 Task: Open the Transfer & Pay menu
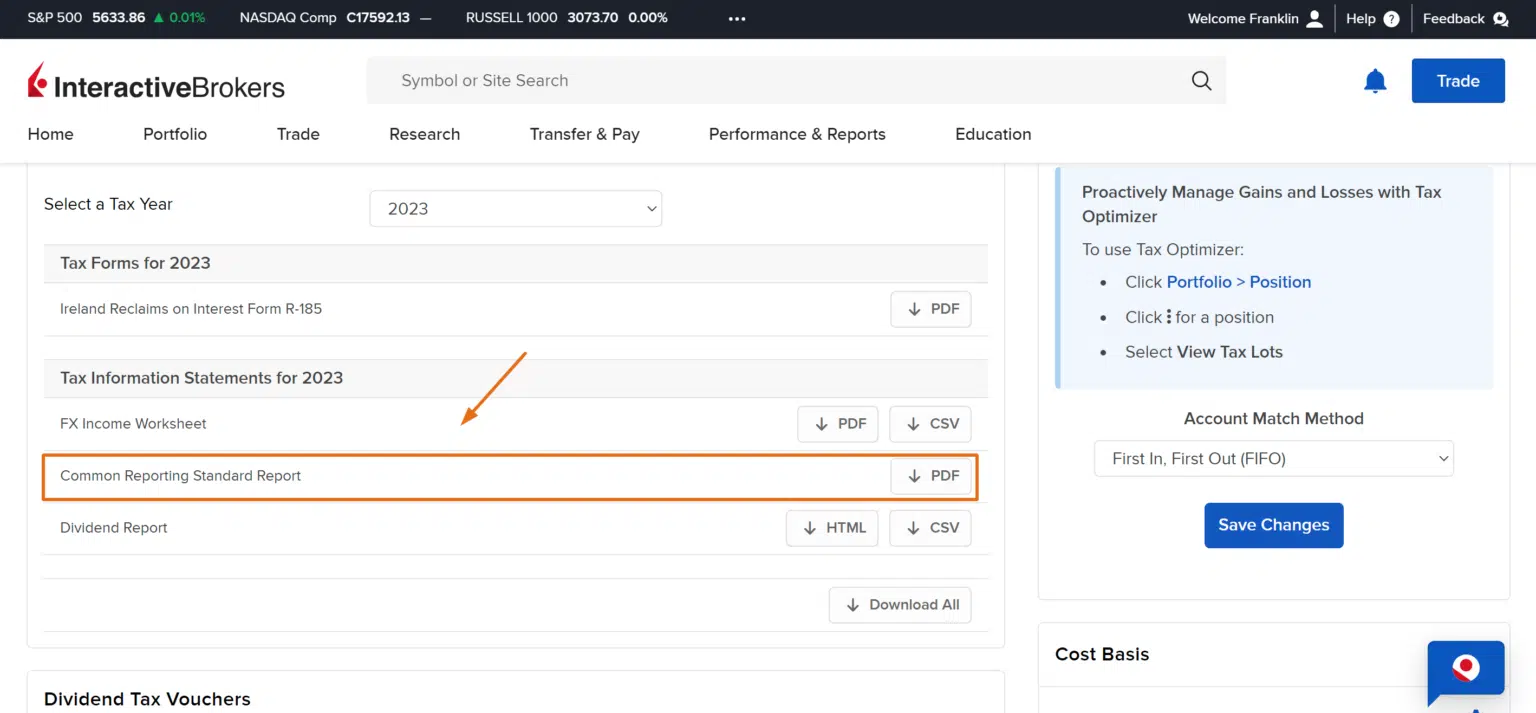[584, 134]
